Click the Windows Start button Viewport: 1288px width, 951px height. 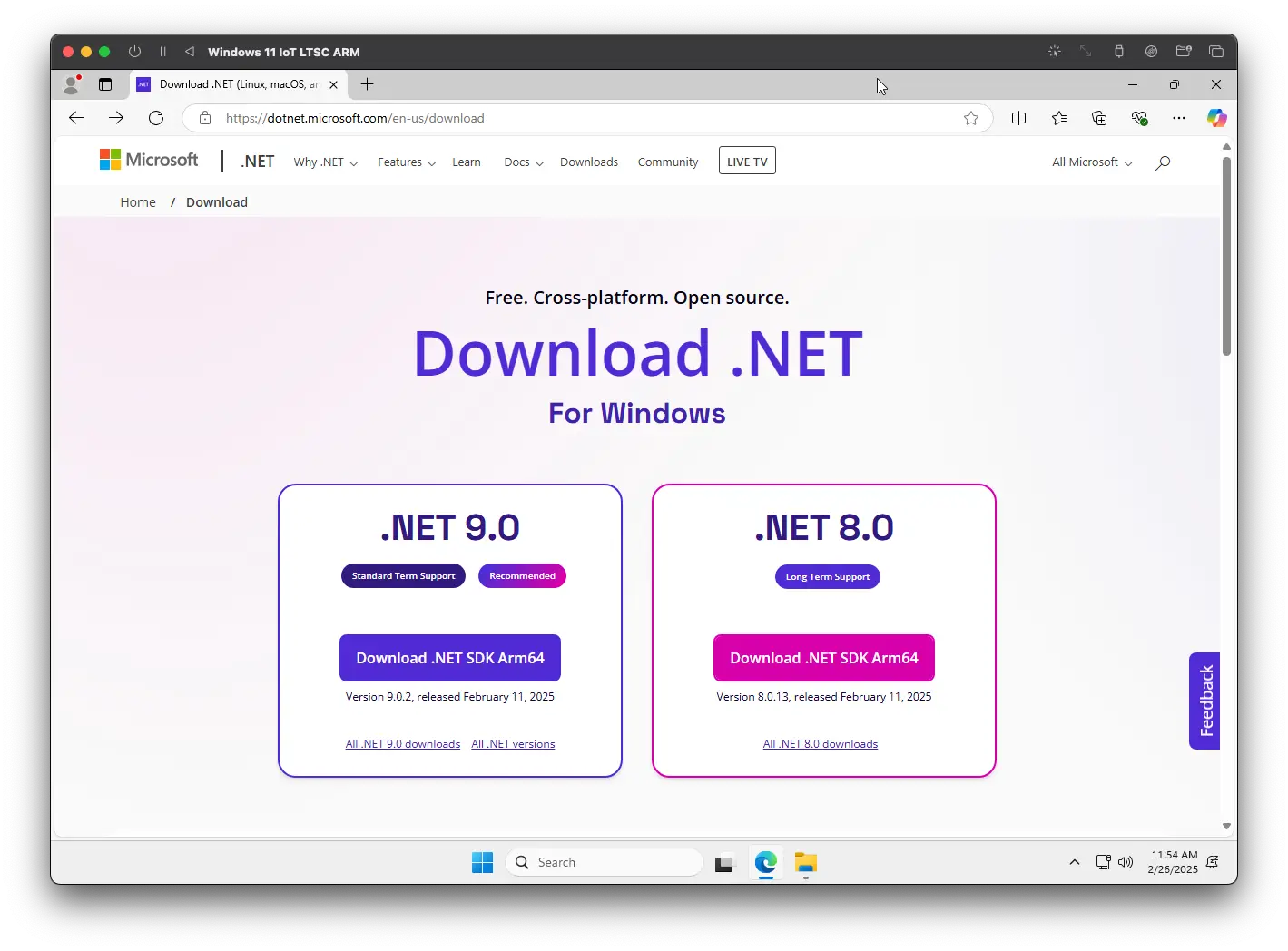click(482, 863)
